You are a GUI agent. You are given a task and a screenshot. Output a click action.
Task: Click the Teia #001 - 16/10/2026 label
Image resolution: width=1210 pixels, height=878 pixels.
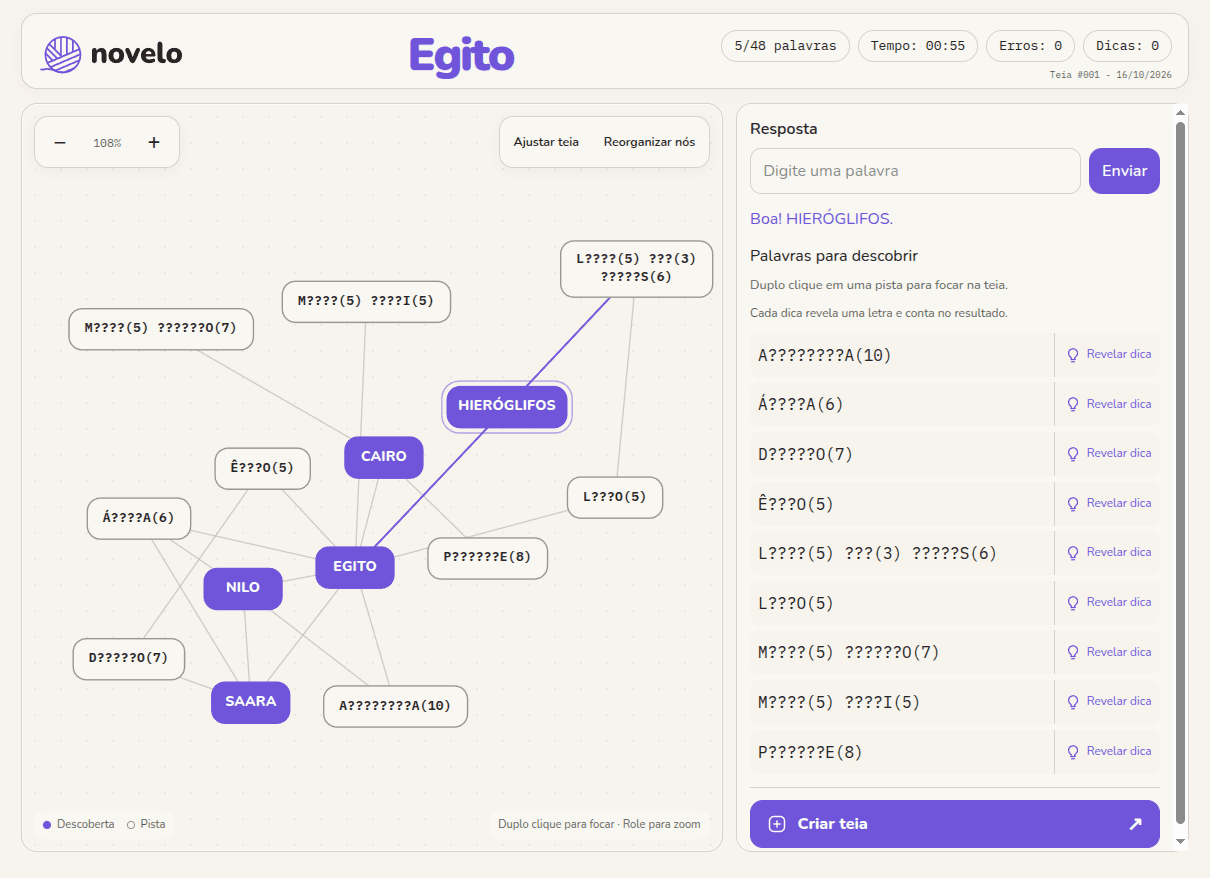point(1110,75)
